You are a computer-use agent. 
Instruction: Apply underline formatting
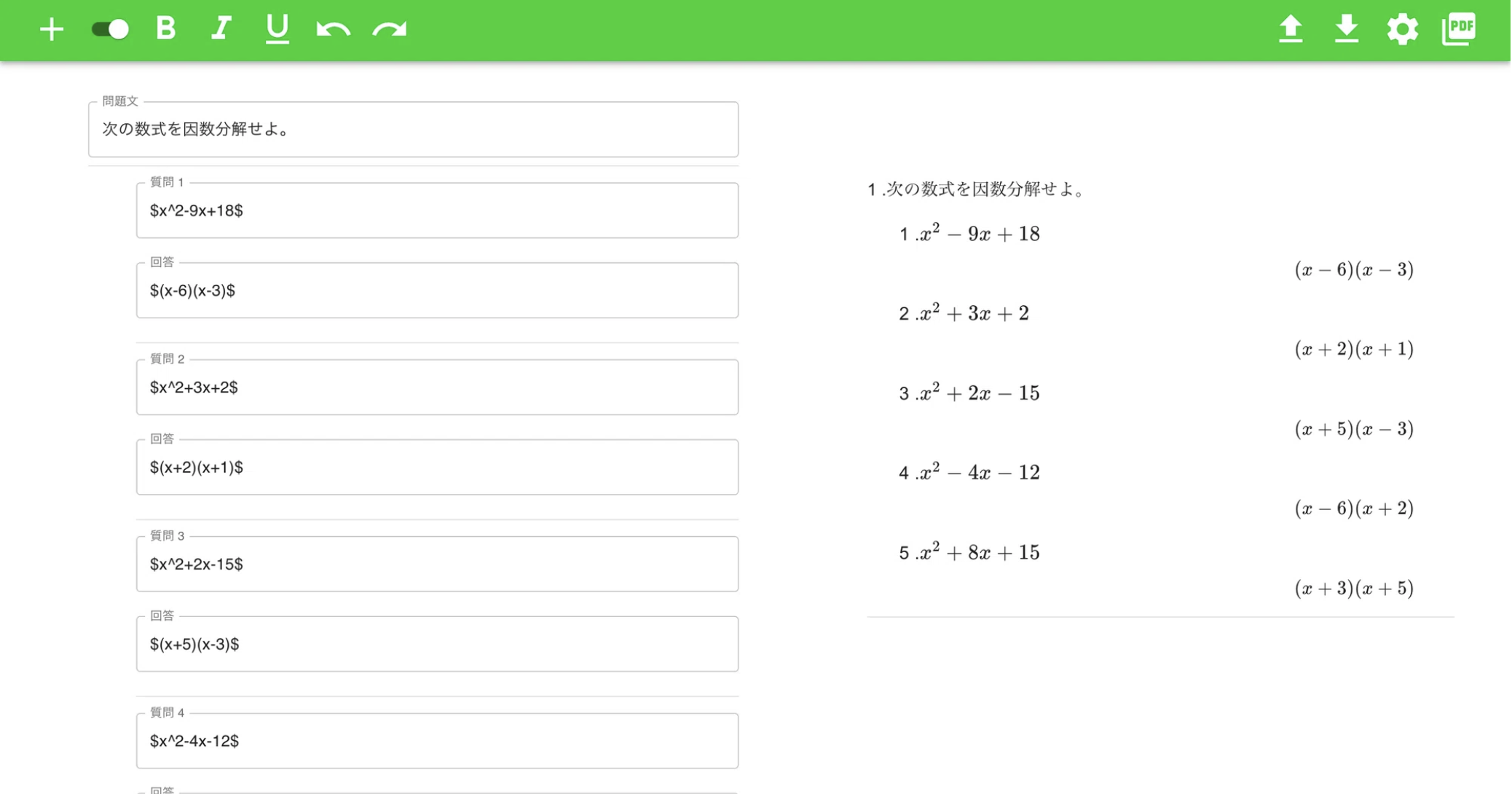[x=276, y=29]
